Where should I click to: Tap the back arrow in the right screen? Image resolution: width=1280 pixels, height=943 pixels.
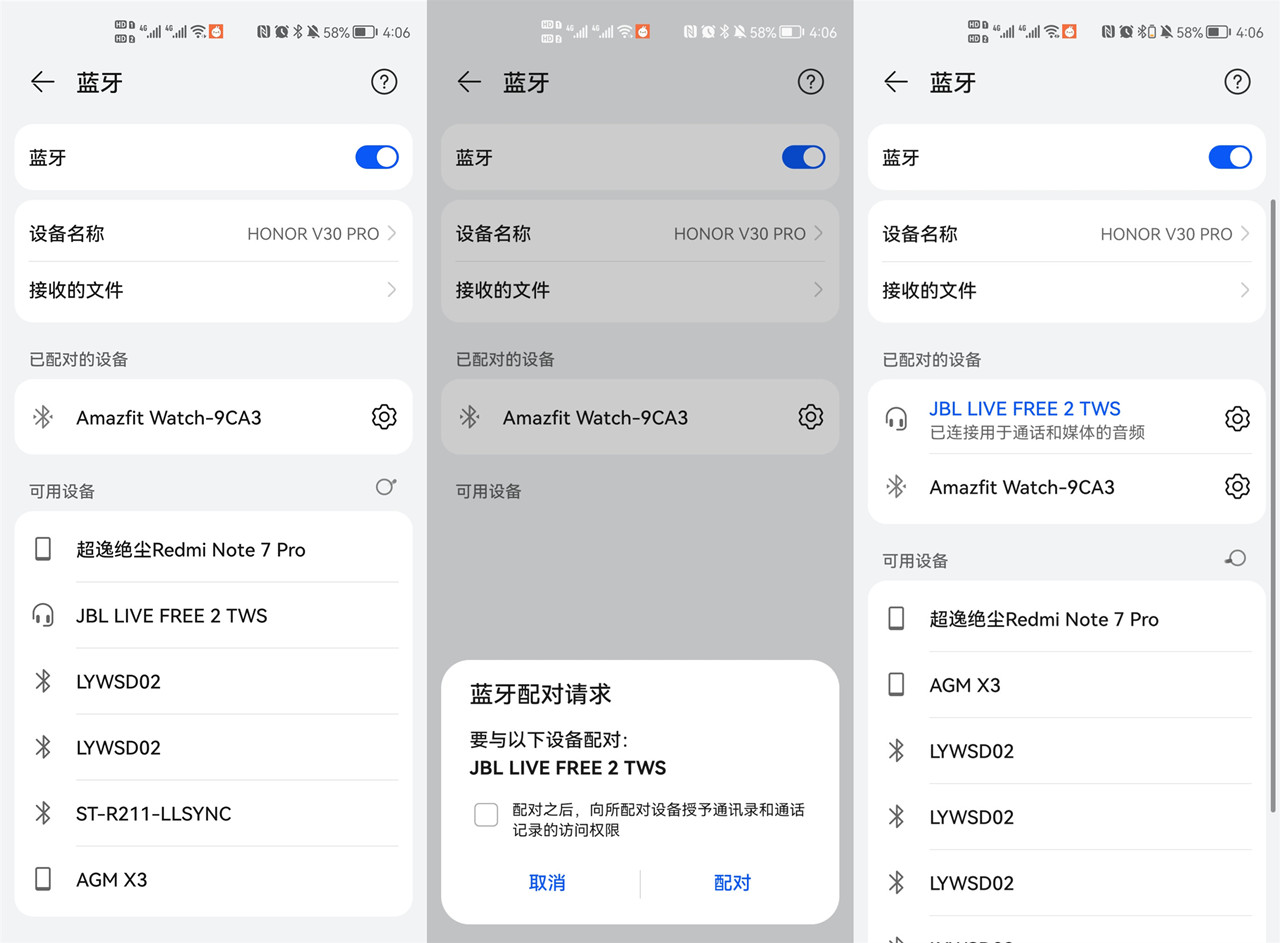896,82
